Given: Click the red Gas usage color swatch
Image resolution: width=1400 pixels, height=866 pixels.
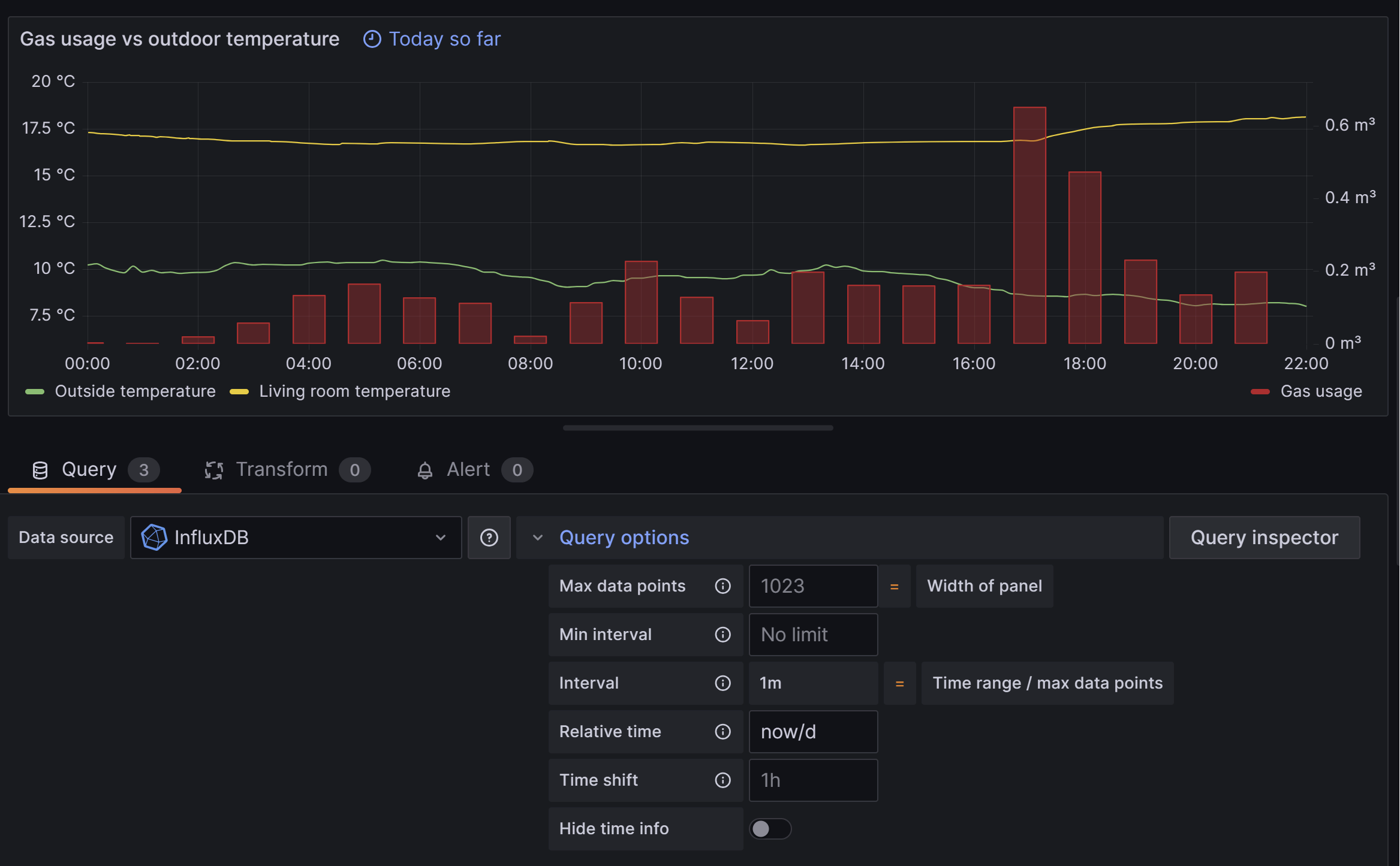Looking at the screenshot, I should tap(1260, 392).
